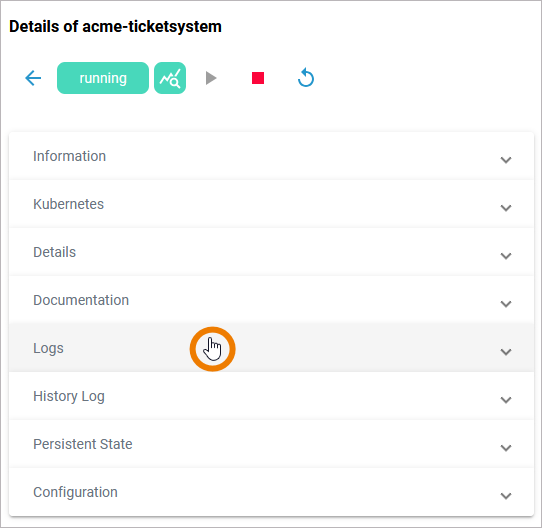This screenshot has width=542, height=528.
Task: Open the History Log panel header
Action: coord(271,396)
